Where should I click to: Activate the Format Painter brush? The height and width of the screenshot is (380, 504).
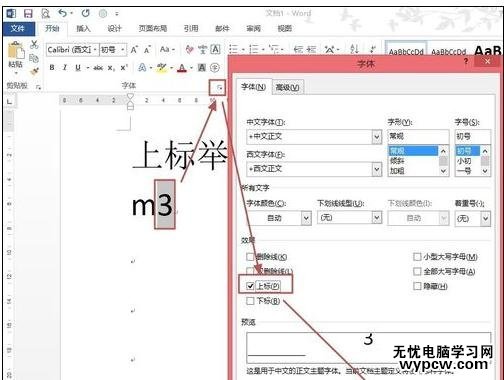[34, 71]
